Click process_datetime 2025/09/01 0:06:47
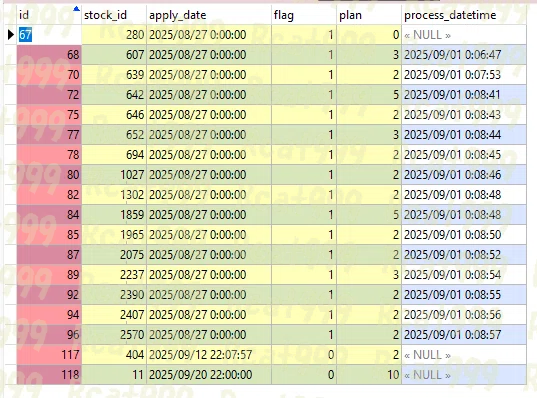 (464, 55)
